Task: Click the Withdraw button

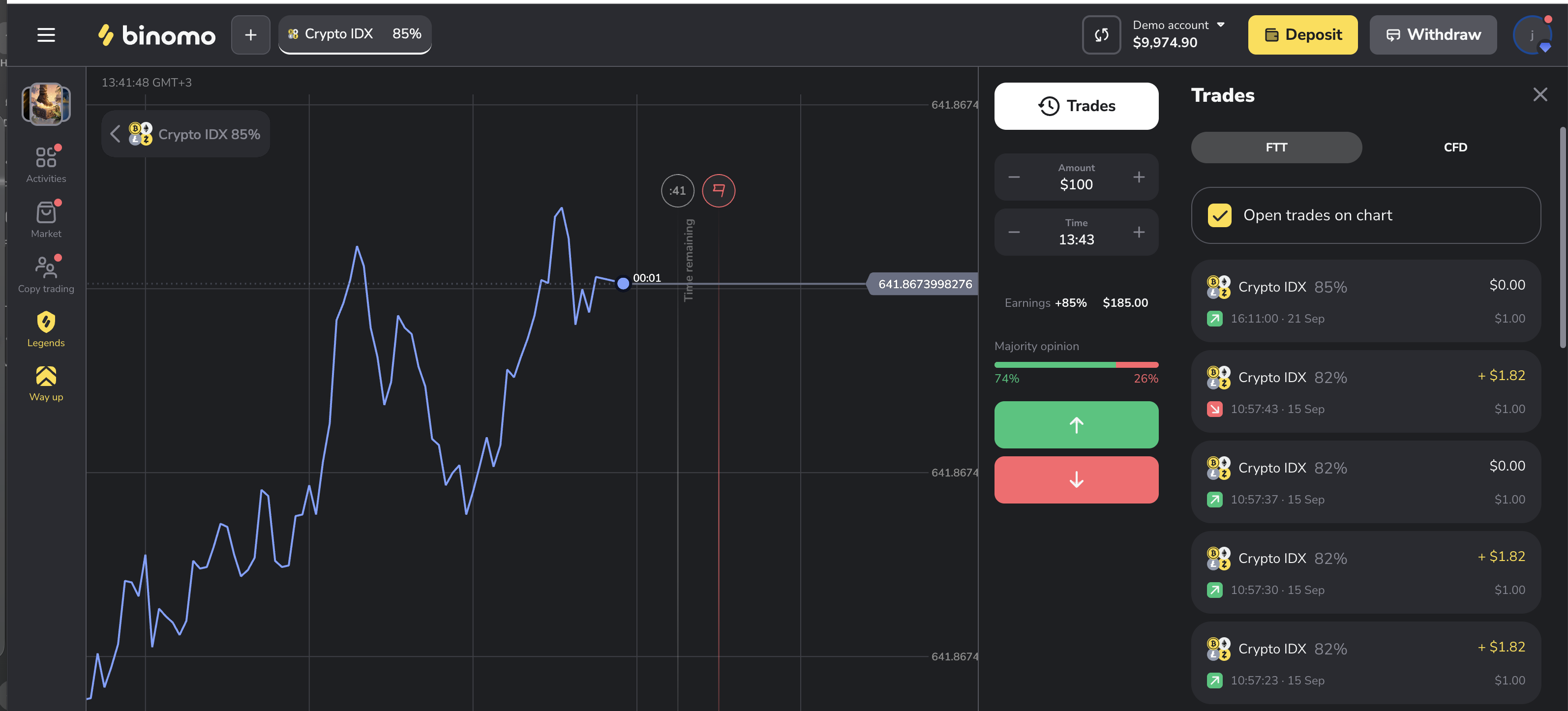Action: click(x=1433, y=35)
